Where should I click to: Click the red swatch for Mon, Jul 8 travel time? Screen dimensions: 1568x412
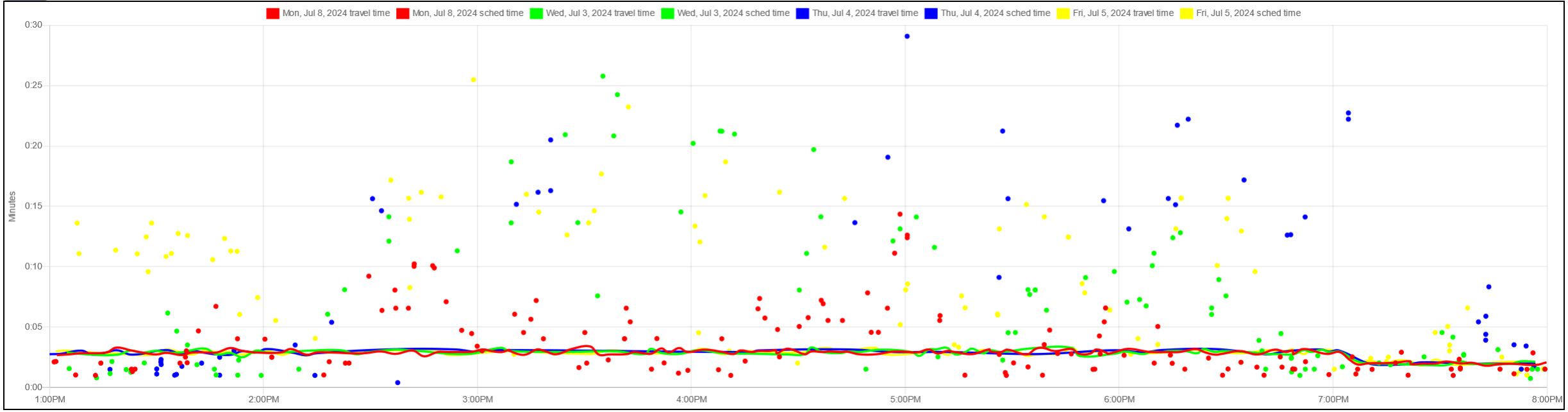[x=273, y=13]
